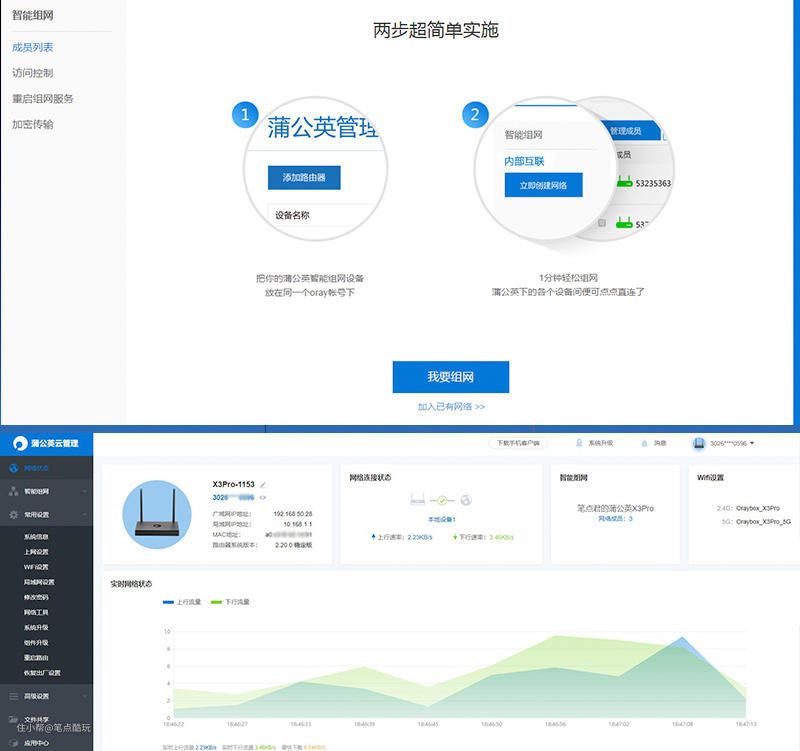Open the 3026***0596 account dropdown

click(724, 443)
